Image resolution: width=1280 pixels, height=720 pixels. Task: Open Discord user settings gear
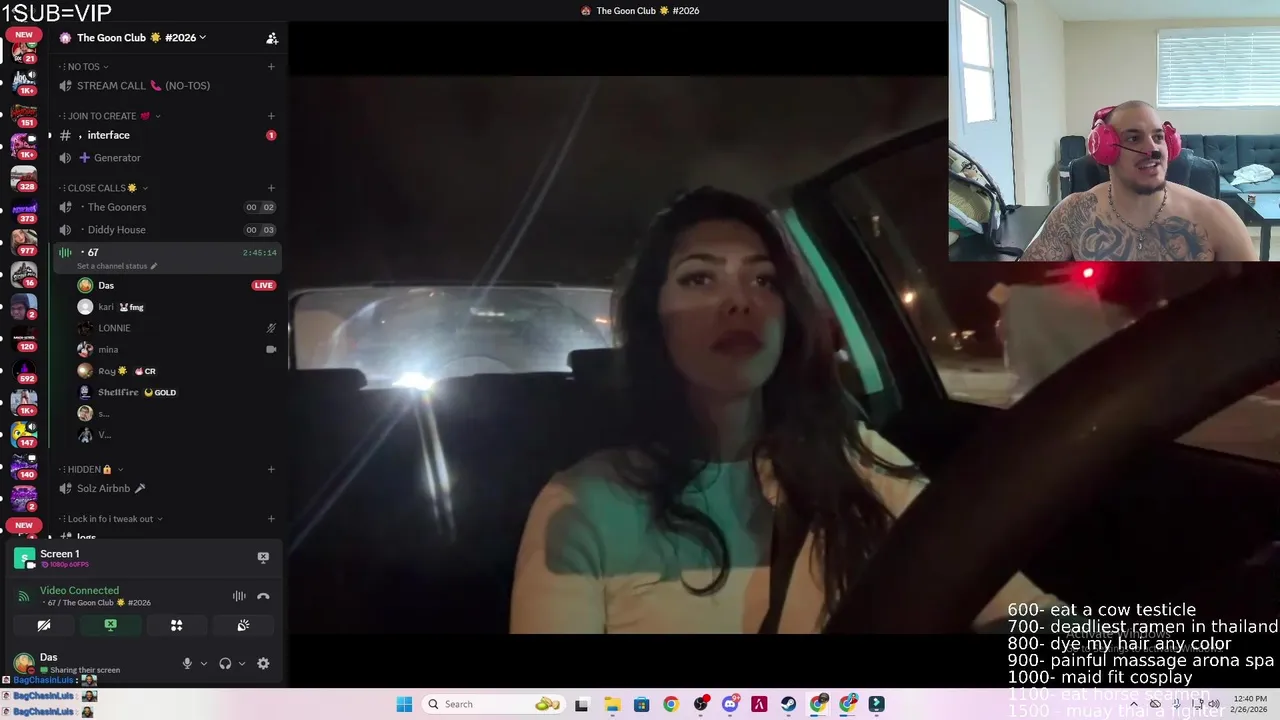pyautogui.click(x=263, y=663)
